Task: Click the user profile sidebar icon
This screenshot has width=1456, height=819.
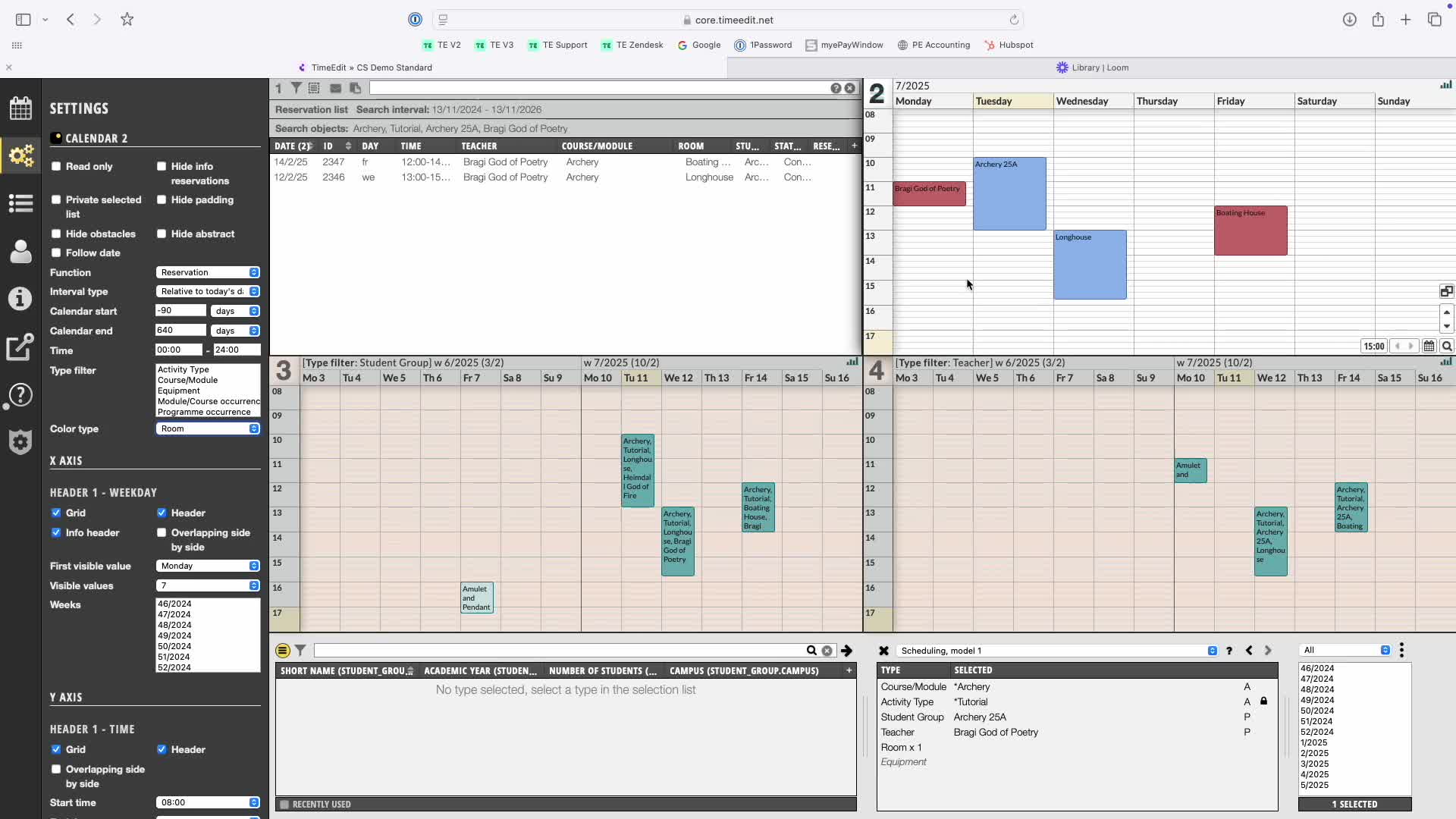Action: tap(20, 251)
